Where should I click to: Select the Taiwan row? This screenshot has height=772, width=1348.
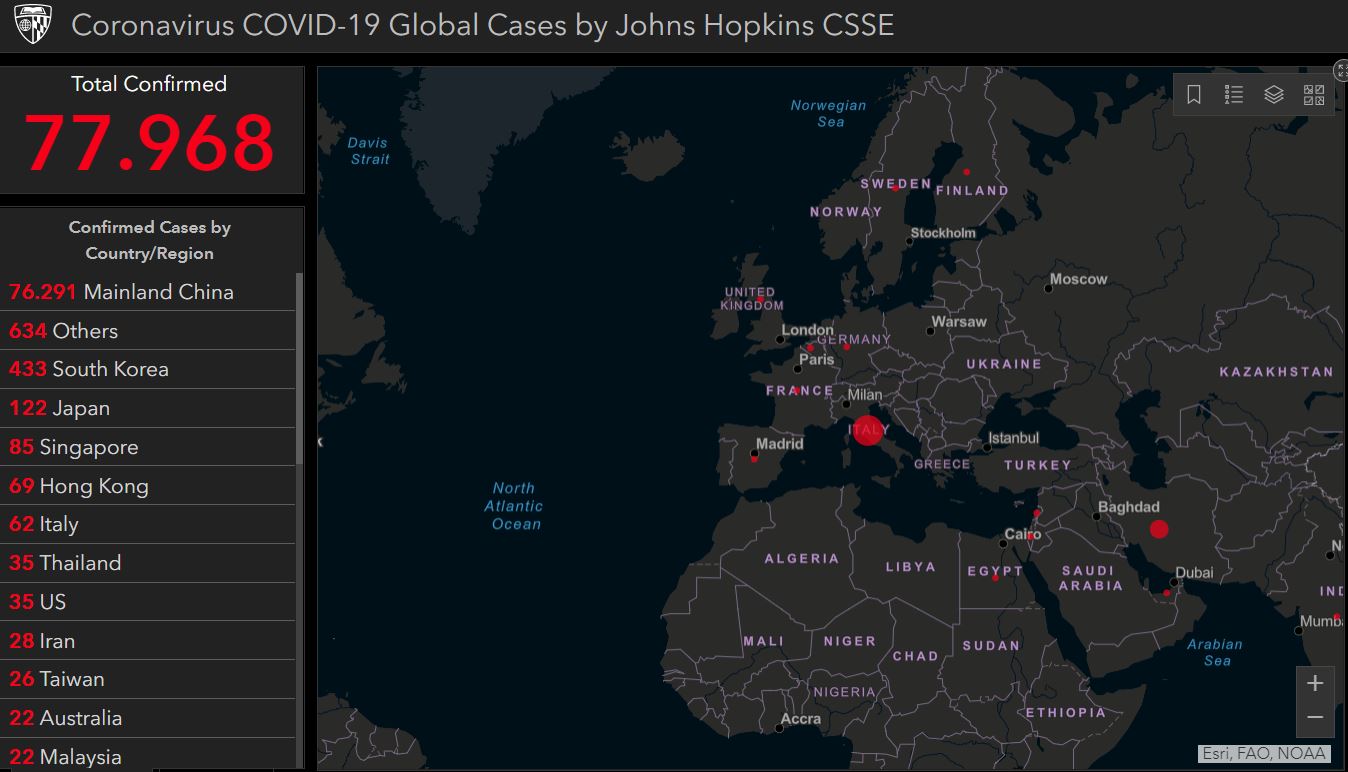[148, 679]
